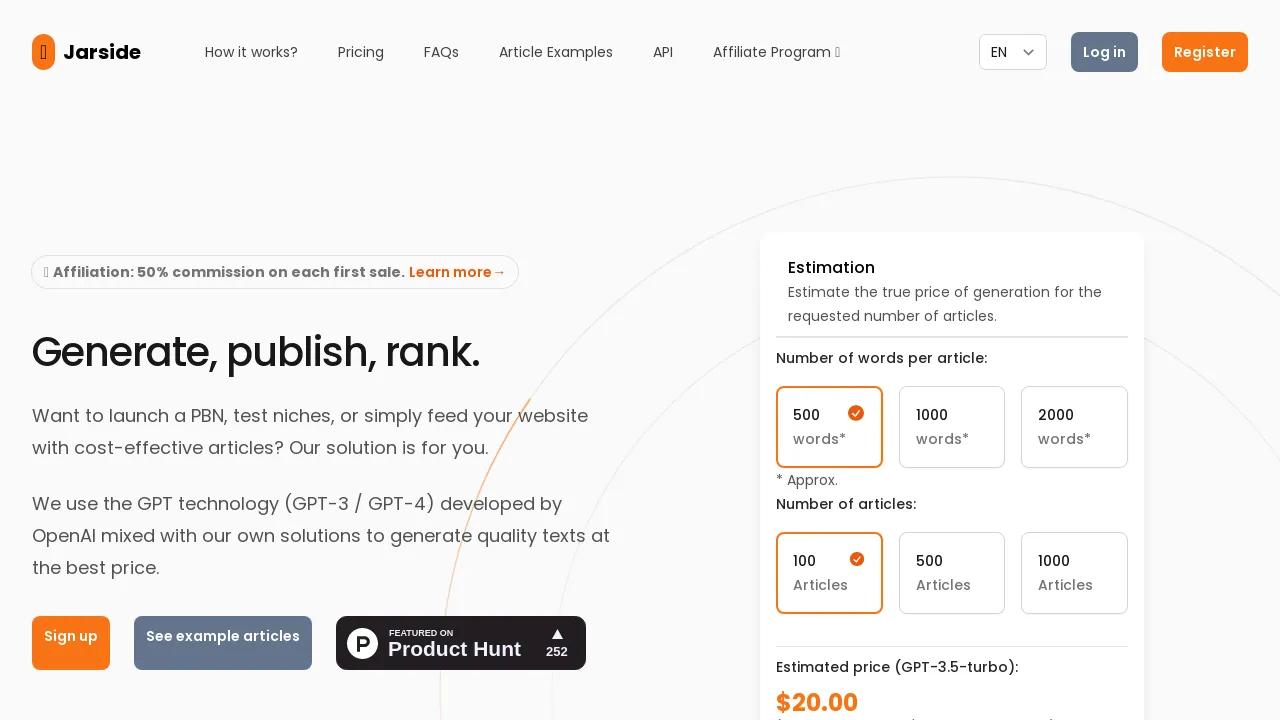This screenshot has width=1280, height=720.
Task: Click the Log in button
Action: coord(1104,52)
